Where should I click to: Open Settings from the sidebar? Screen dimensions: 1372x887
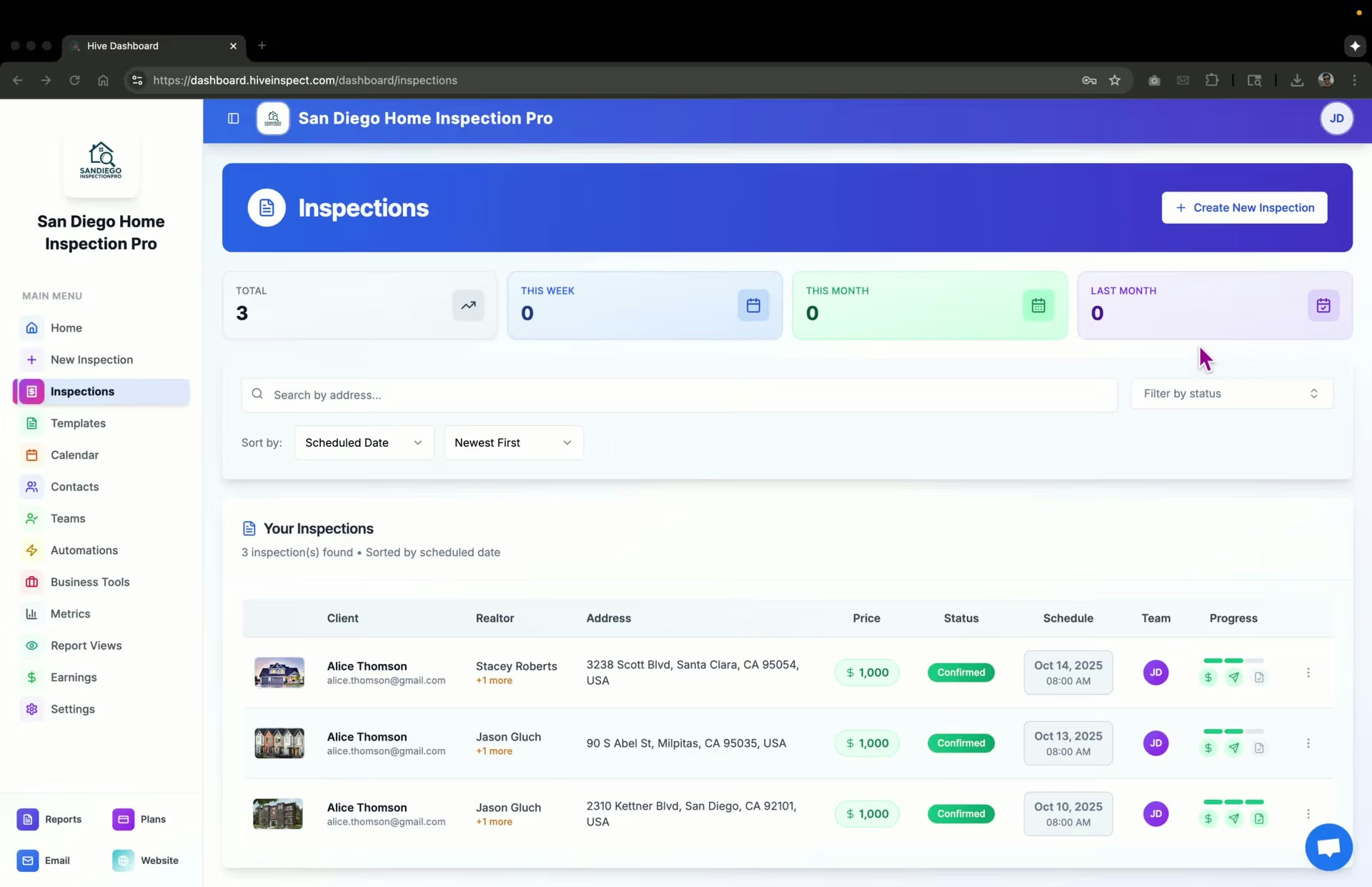[101, 710]
